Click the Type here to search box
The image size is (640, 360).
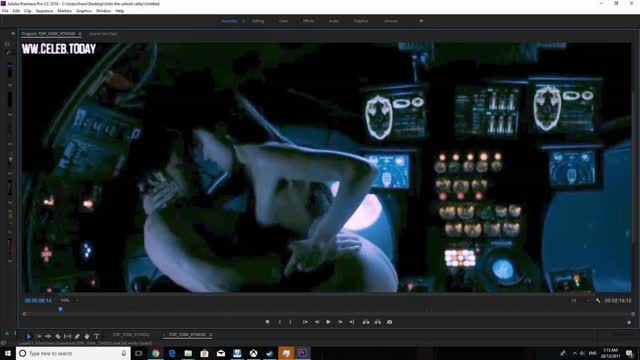(73, 353)
